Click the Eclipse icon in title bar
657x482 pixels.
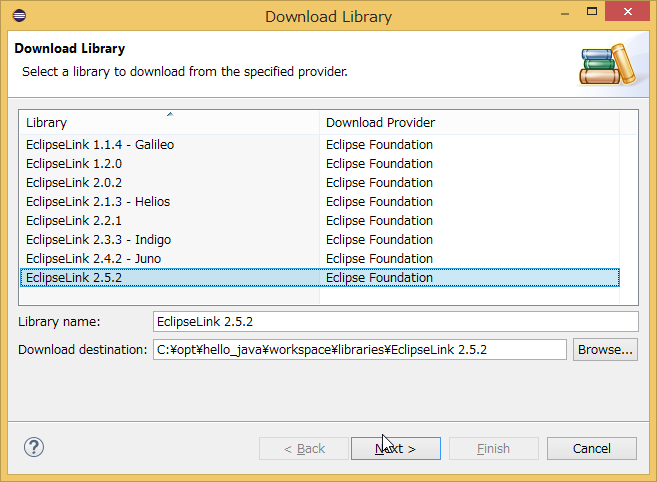(19, 16)
